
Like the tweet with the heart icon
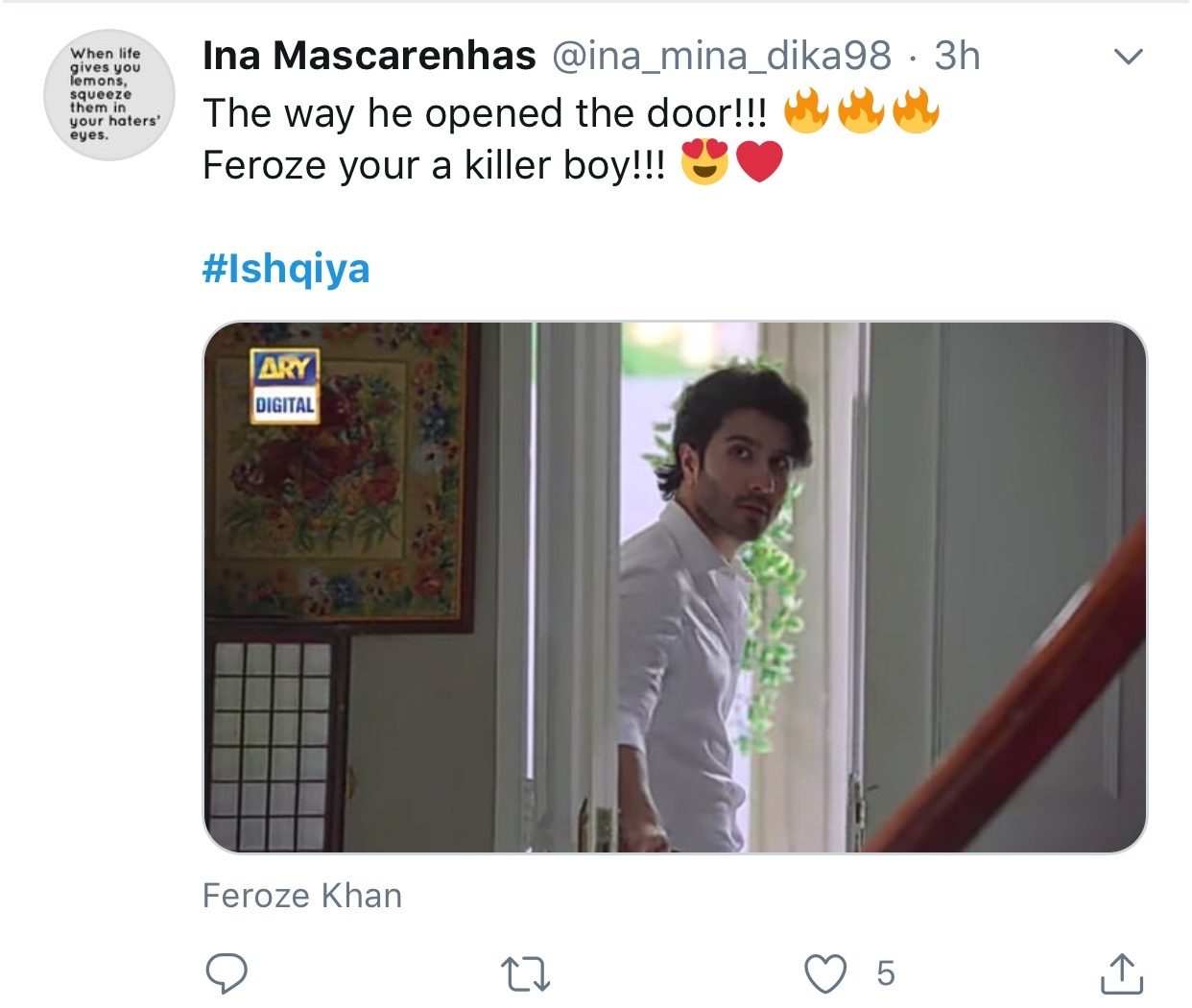[825, 973]
